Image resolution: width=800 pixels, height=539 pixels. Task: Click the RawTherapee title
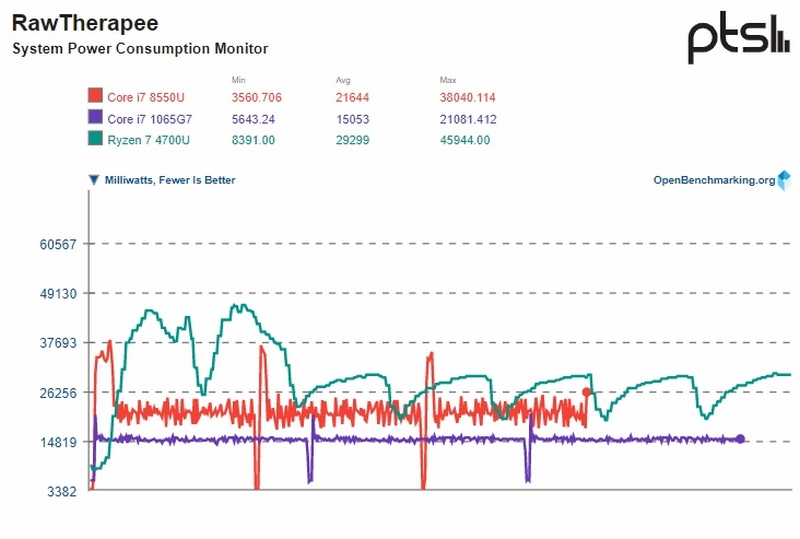tap(85, 23)
